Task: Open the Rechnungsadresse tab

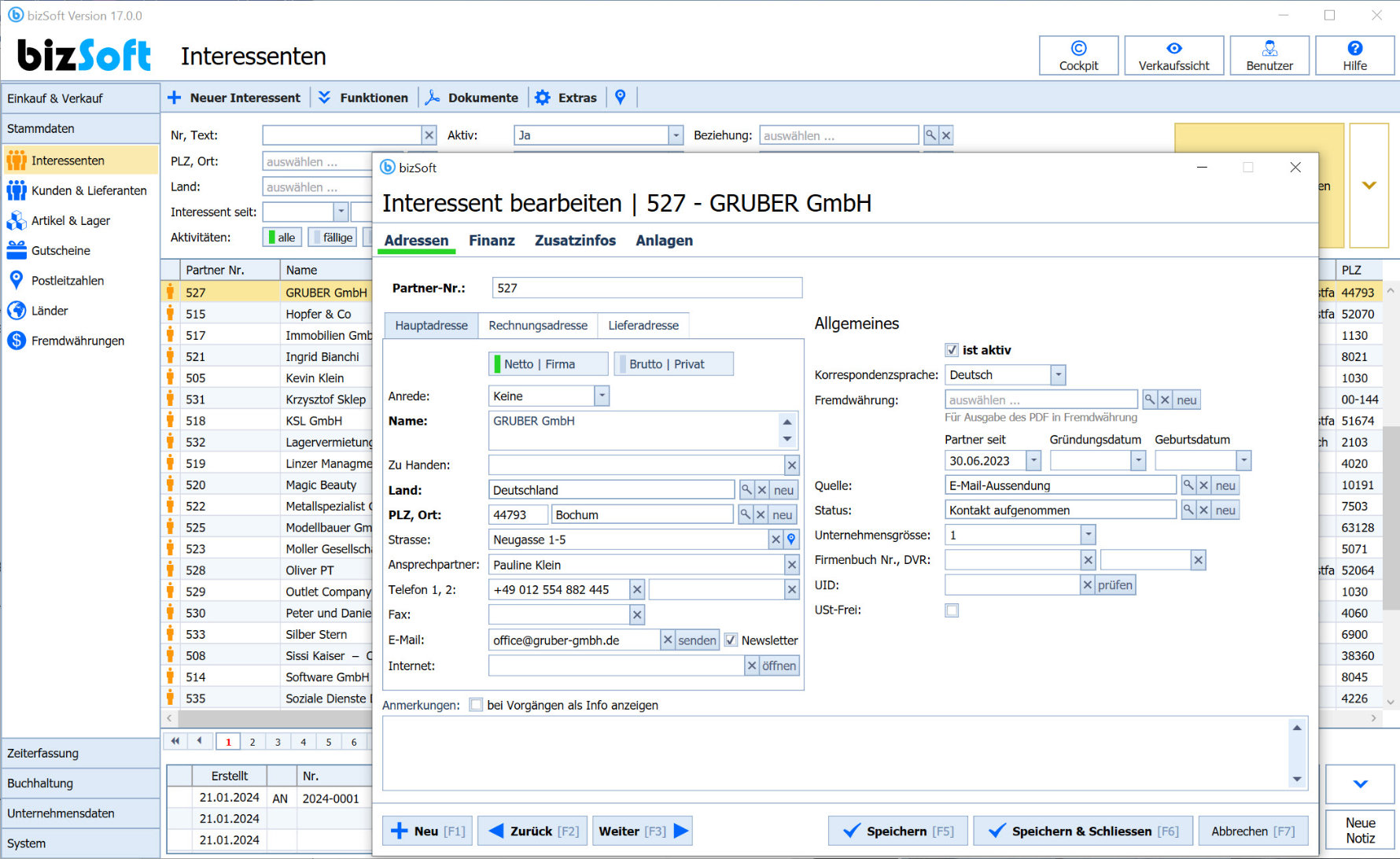Action: 538,326
